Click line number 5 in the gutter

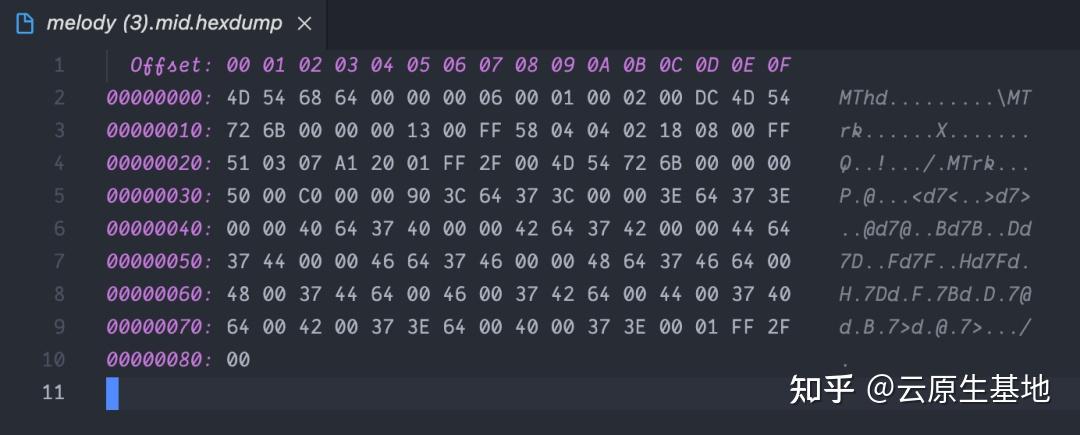click(x=58, y=196)
